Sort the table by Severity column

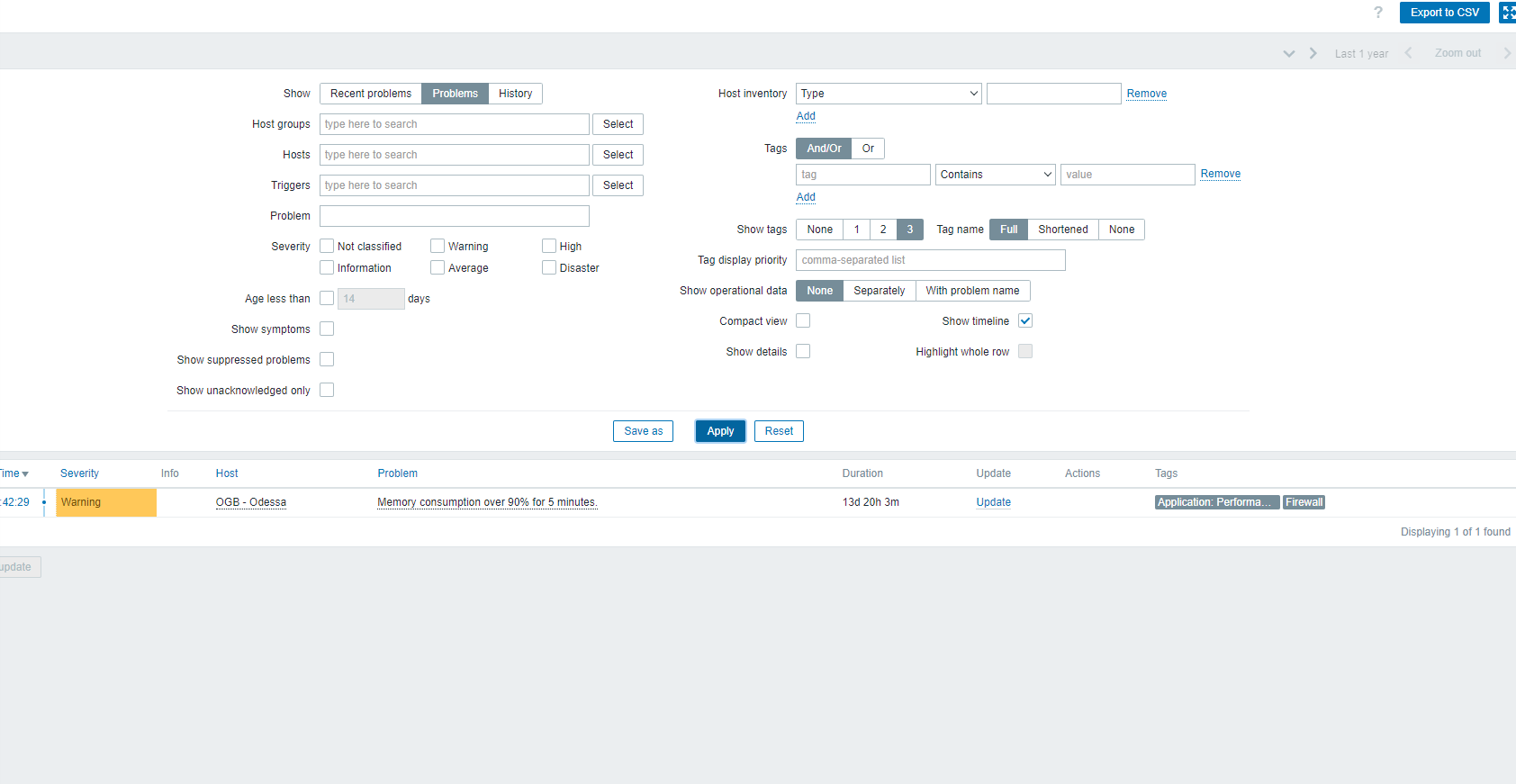(80, 473)
